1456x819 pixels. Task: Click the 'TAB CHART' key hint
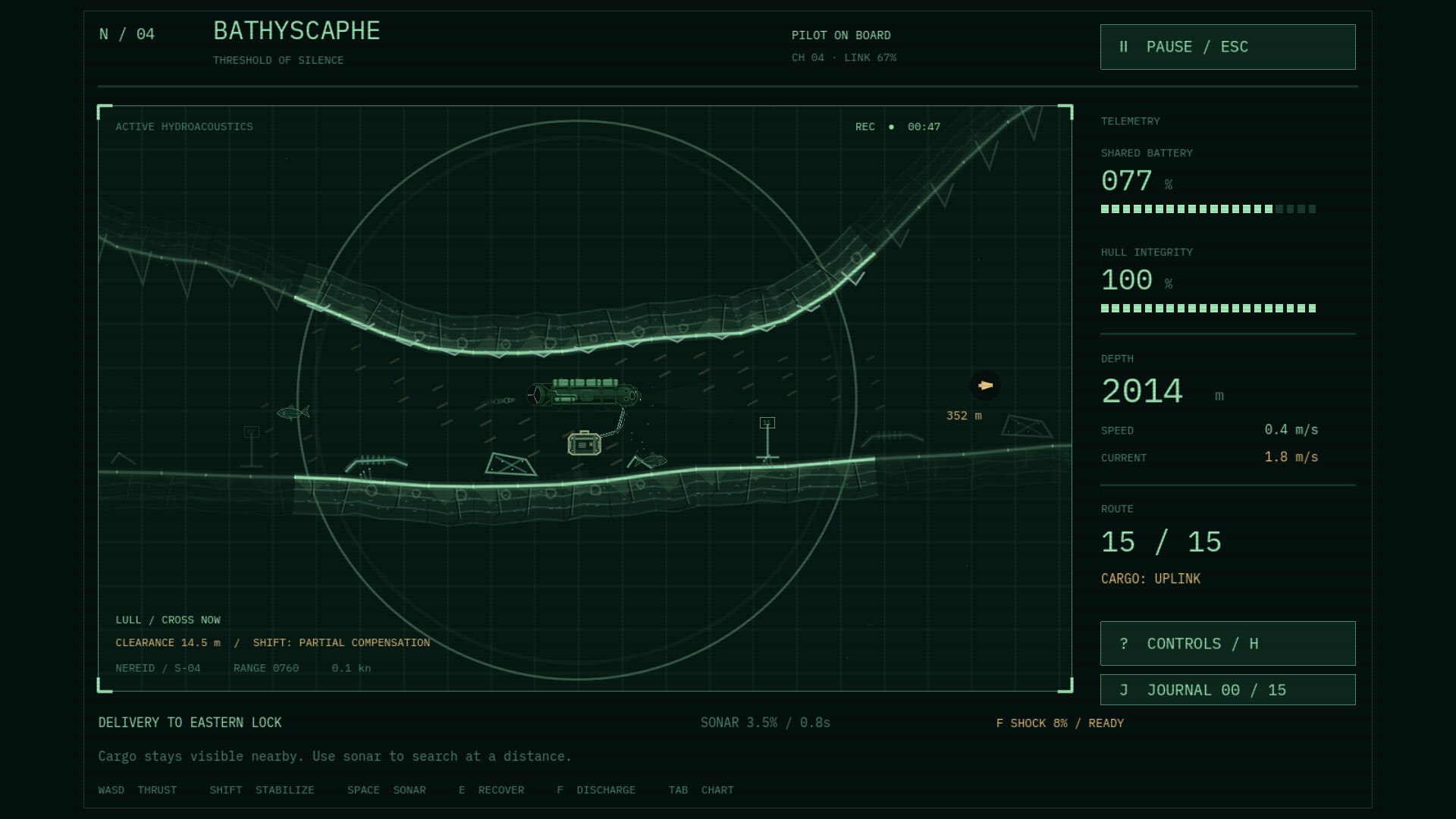click(x=701, y=790)
